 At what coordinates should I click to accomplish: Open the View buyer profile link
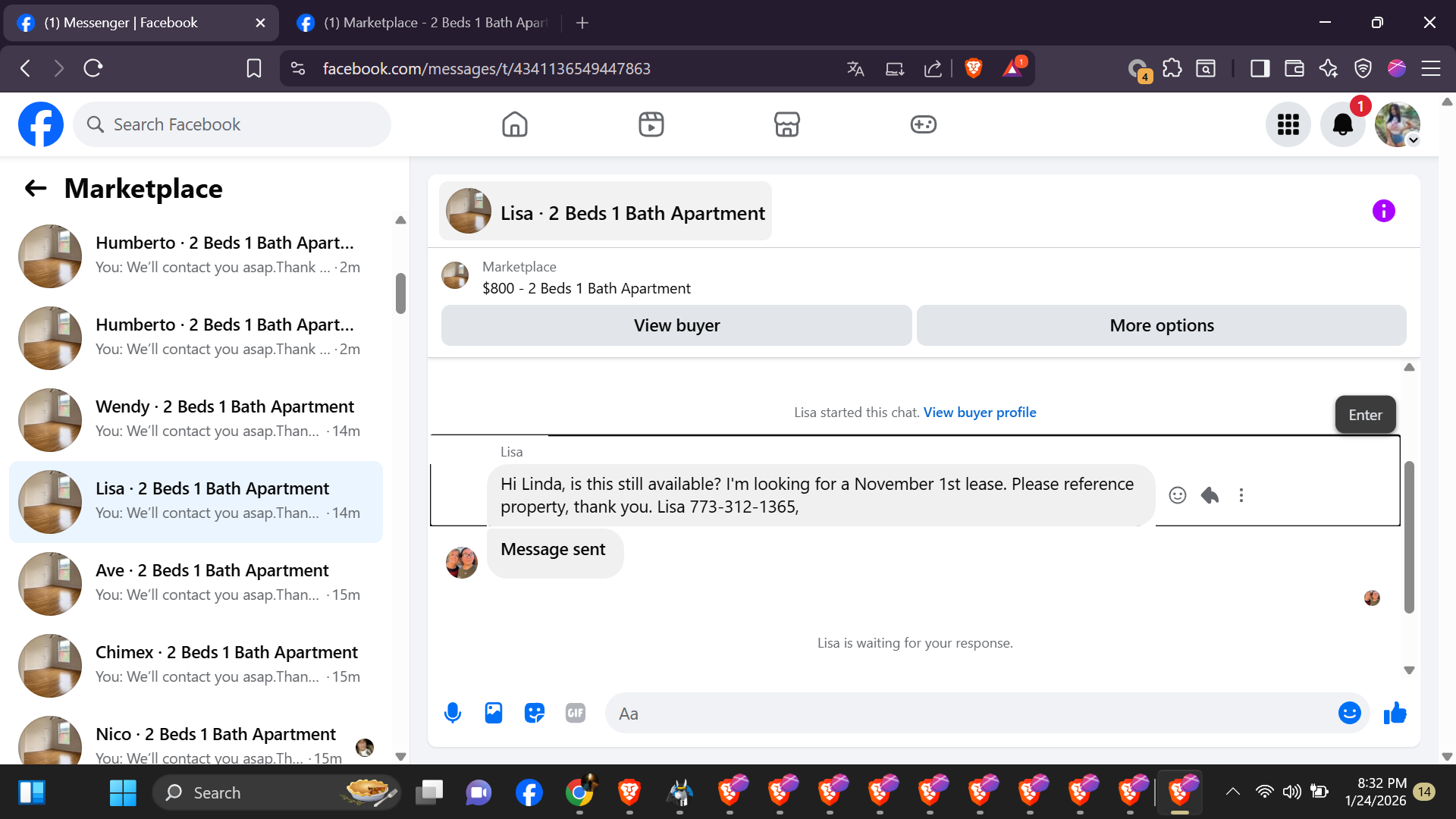(x=979, y=413)
